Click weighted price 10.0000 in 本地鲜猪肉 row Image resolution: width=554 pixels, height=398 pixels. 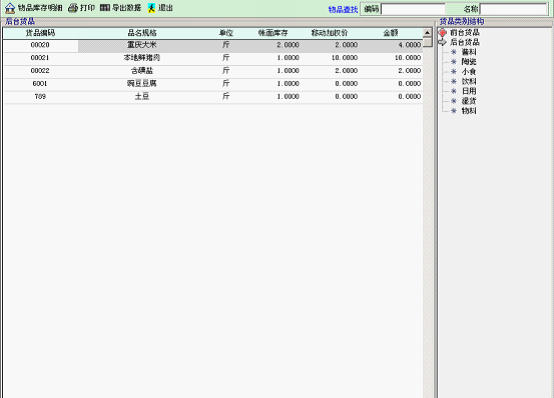coord(344,58)
